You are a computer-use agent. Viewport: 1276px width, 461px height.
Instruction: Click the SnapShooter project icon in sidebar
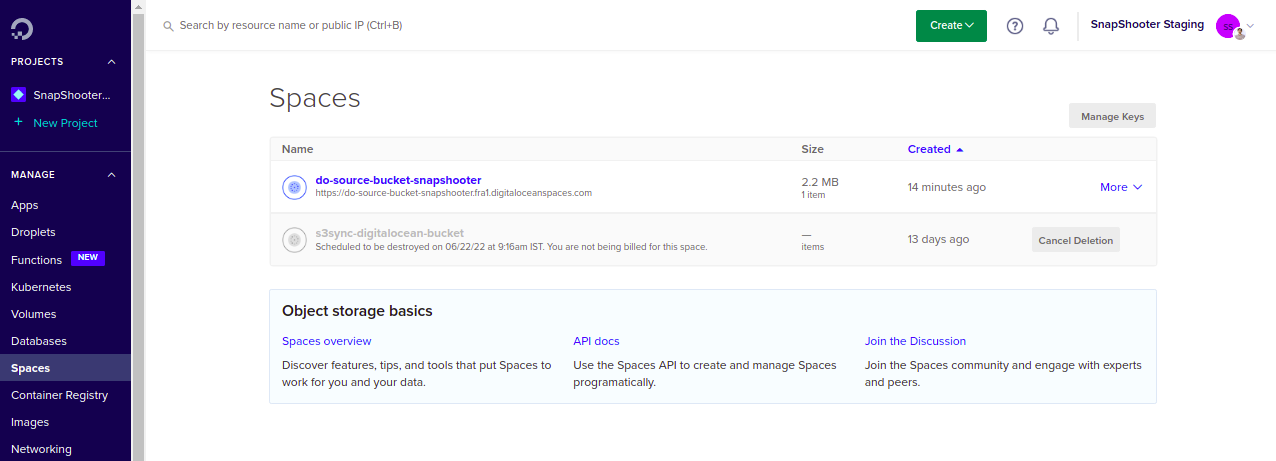pyautogui.click(x=18, y=95)
